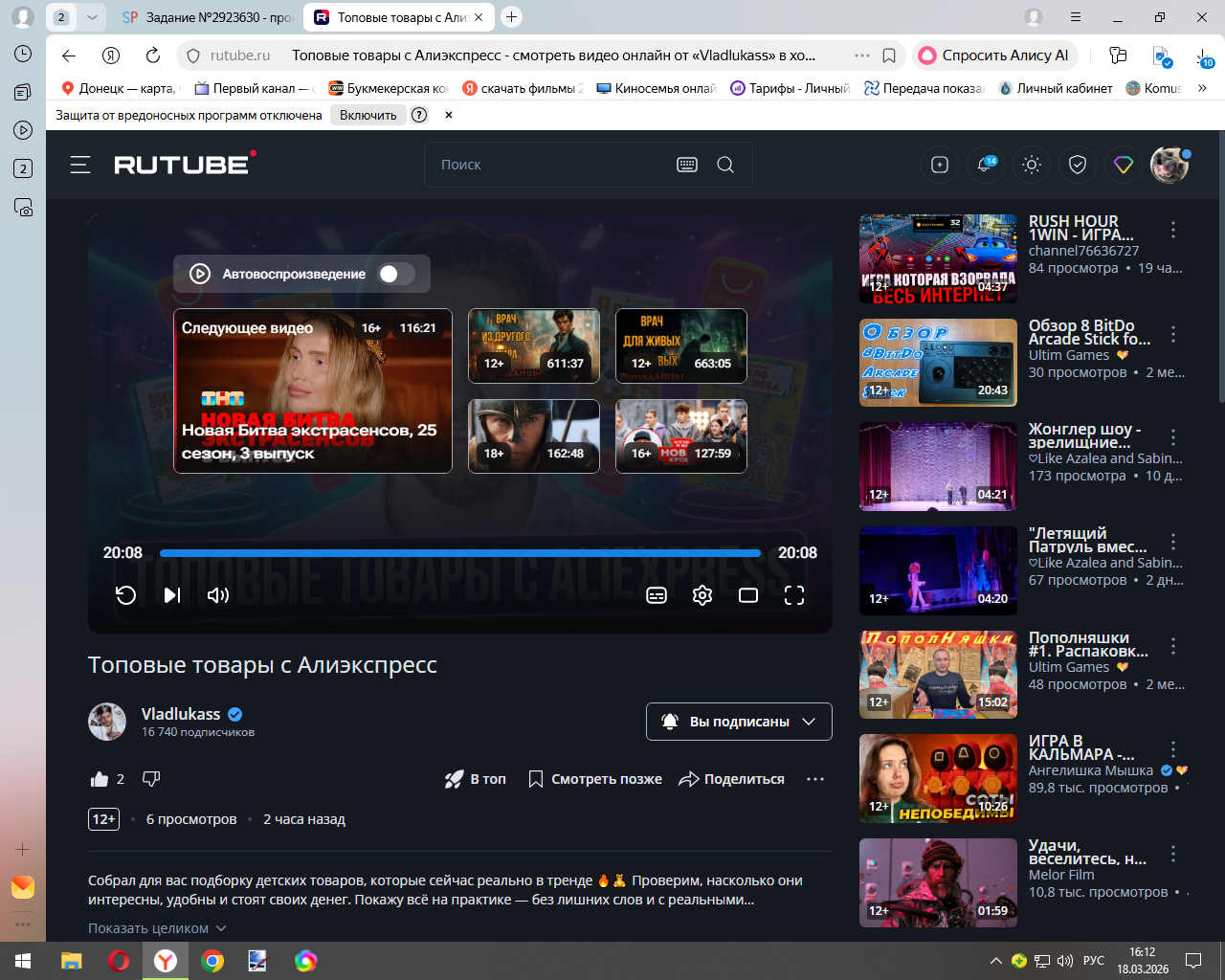The image size is (1225, 980).
Task: Click the Поделиться share button
Action: [x=732, y=779]
